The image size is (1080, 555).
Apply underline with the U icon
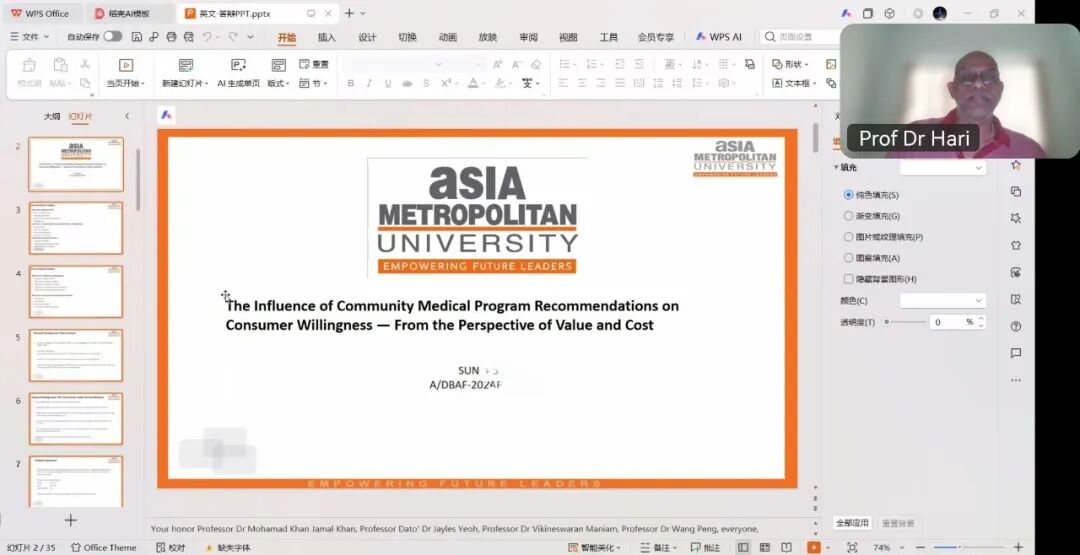pos(388,83)
